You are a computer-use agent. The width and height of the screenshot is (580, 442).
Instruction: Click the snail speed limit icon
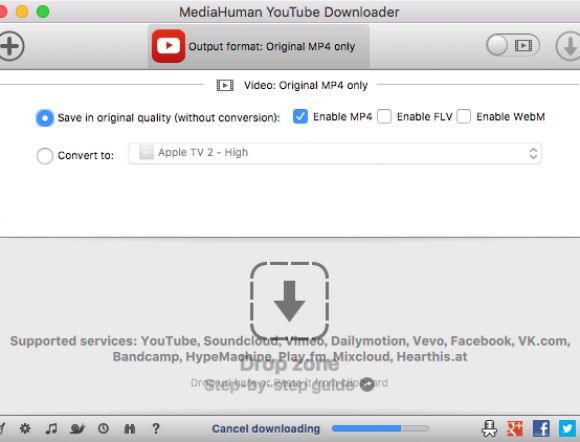click(x=77, y=428)
